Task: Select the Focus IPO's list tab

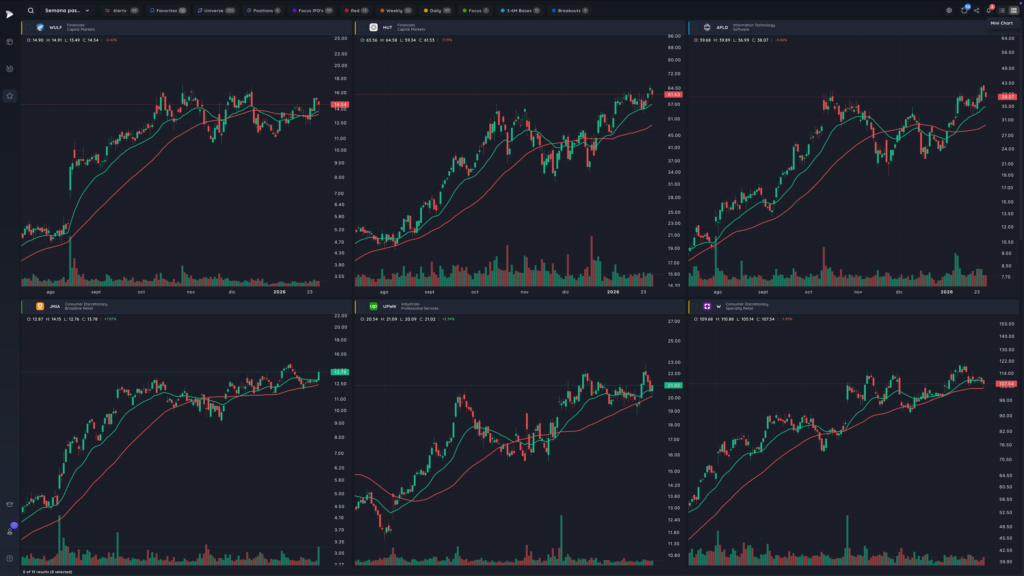Action: click(312, 10)
